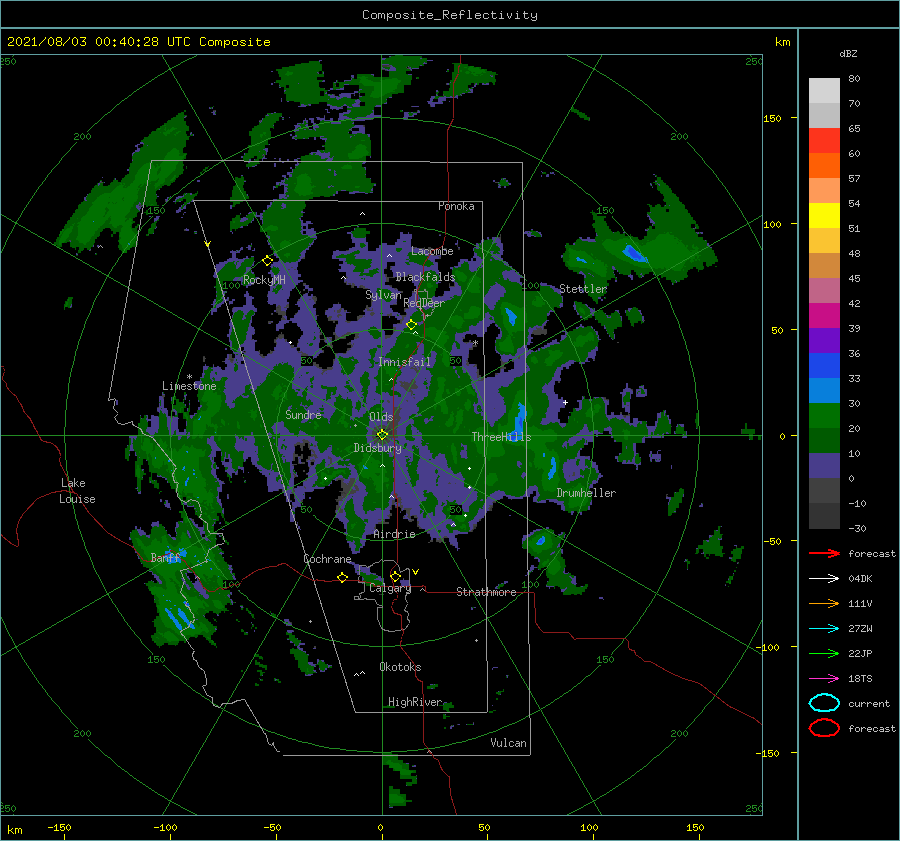900x841 pixels.
Task: Click the yellow diamond marker below RedDeer
Action: coord(411,325)
